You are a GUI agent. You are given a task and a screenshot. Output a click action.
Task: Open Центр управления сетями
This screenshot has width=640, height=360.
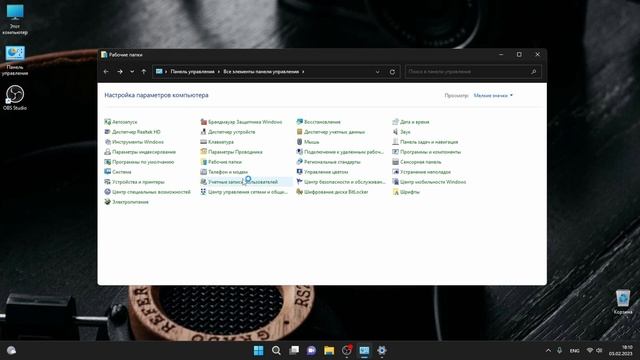tap(244, 192)
